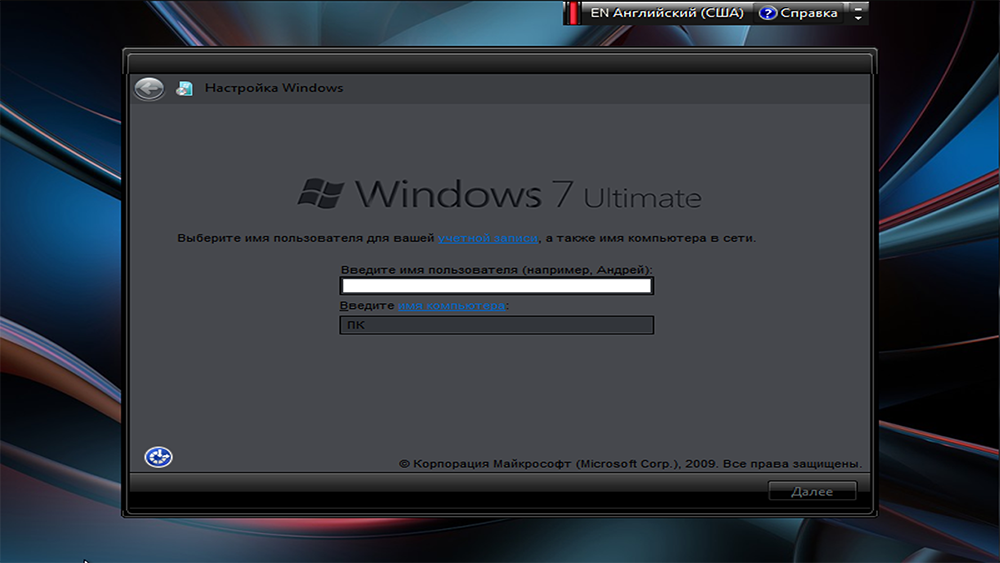This screenshot has width=1000, height=563.
Task: Open the имя компьютера link
Action: 452,305
